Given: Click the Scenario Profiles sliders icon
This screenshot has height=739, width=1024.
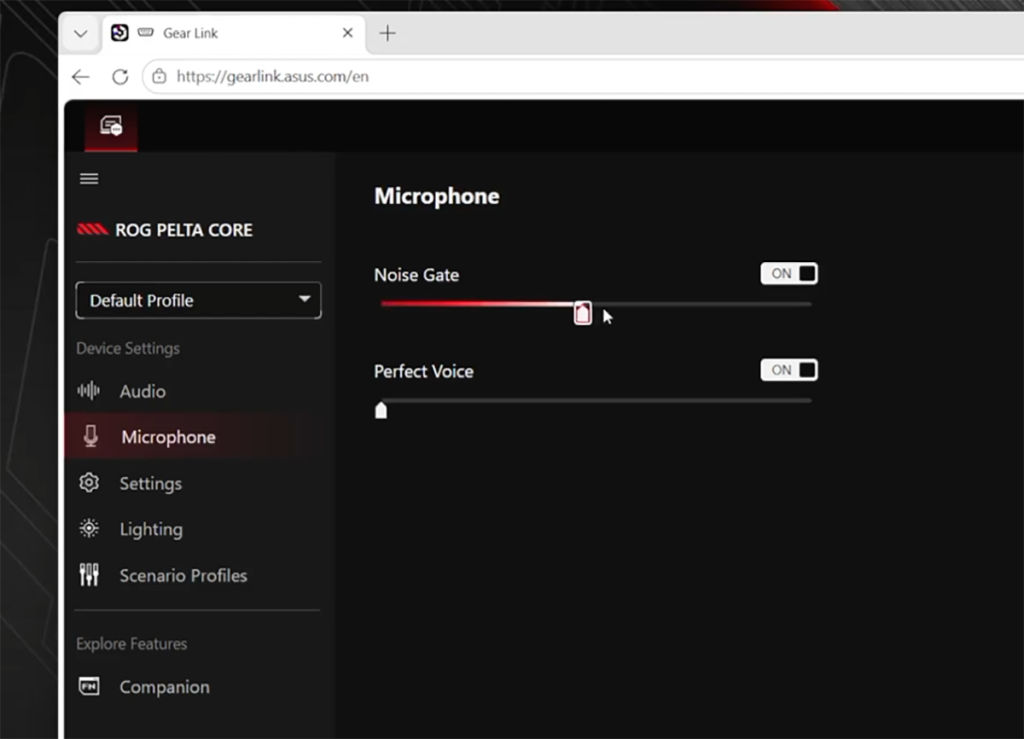Looking at the screenshot, I should [x=89, y=575].
